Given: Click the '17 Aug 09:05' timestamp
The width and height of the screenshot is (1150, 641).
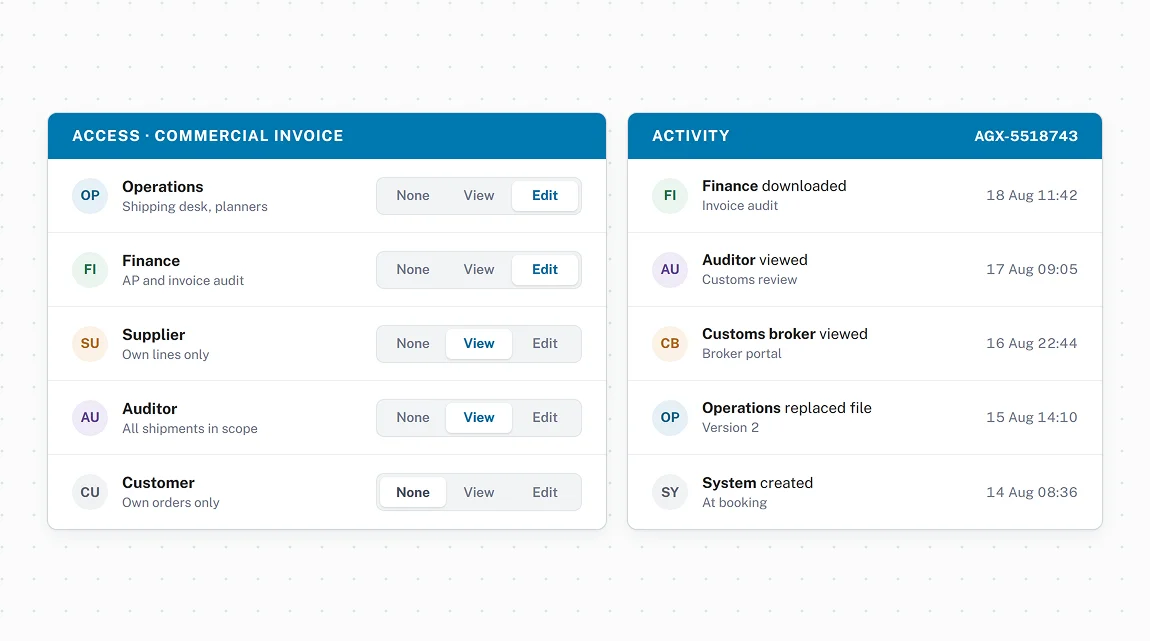Looking at the screenshot, I should click(1031, 270).
